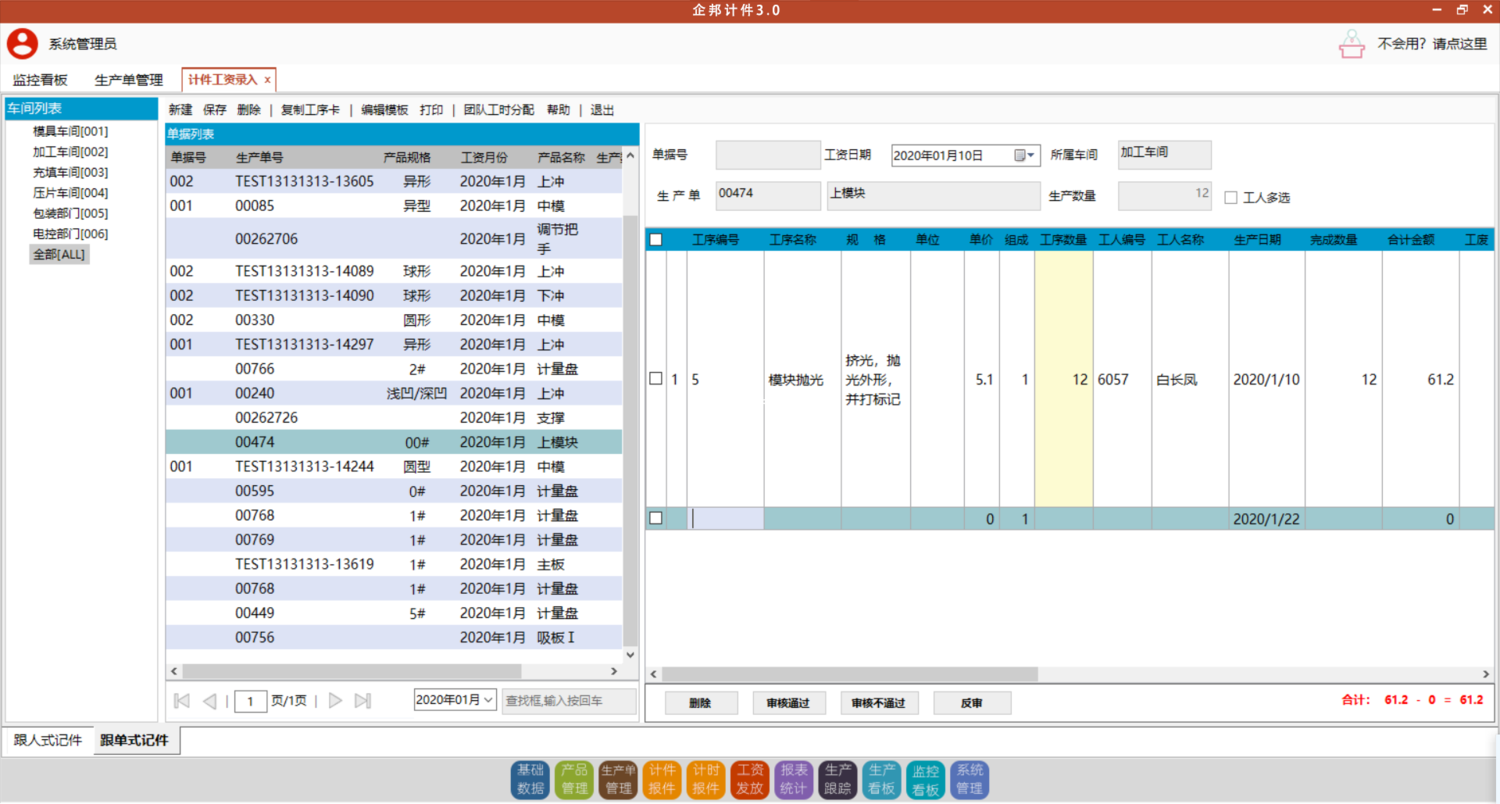Open the 系统管理 module icon
This screenshot has height=804, width=1500.
point(969,779)
